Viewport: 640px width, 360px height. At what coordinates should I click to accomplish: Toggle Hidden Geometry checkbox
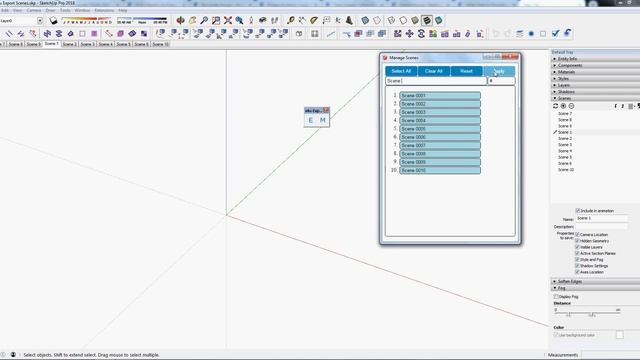point(578,241)
